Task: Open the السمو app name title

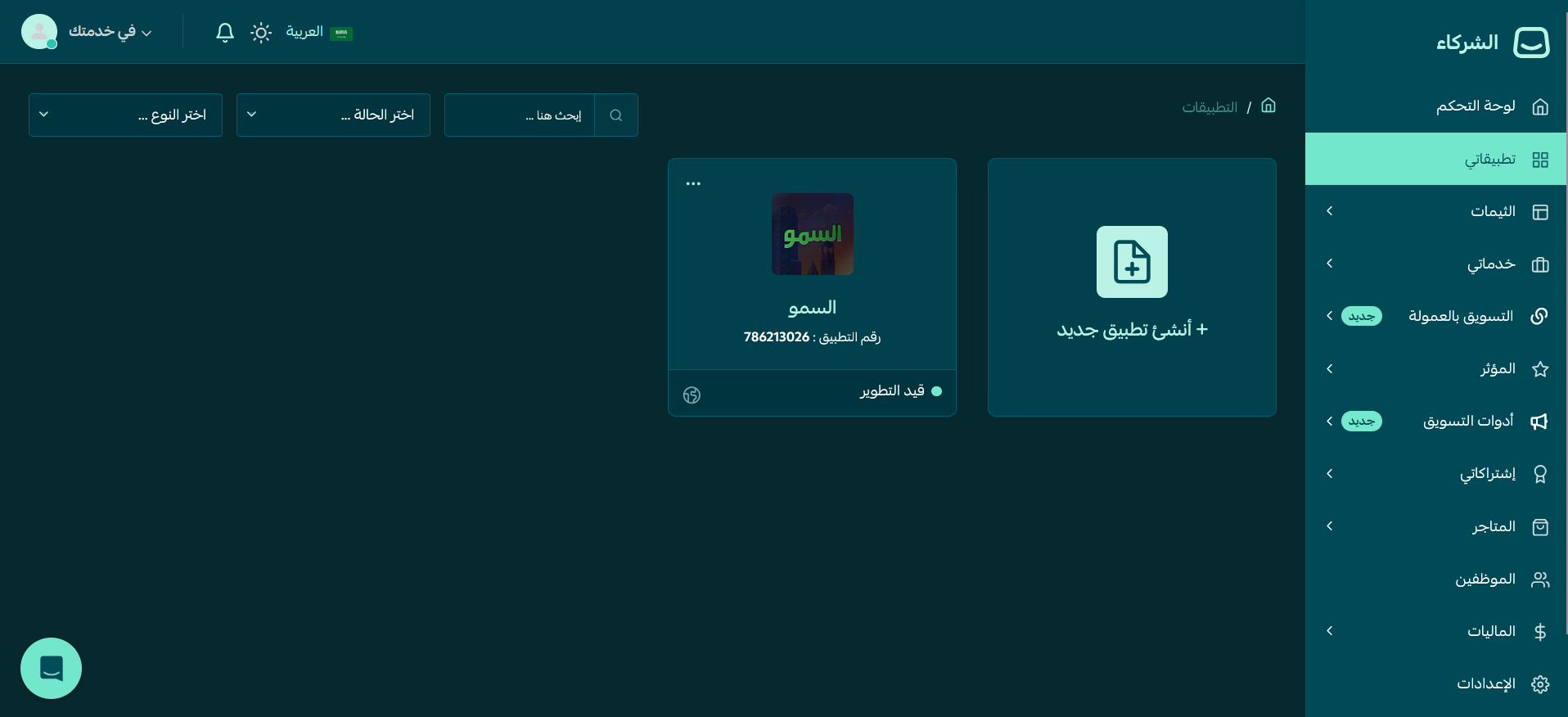Action: [812, 308]
